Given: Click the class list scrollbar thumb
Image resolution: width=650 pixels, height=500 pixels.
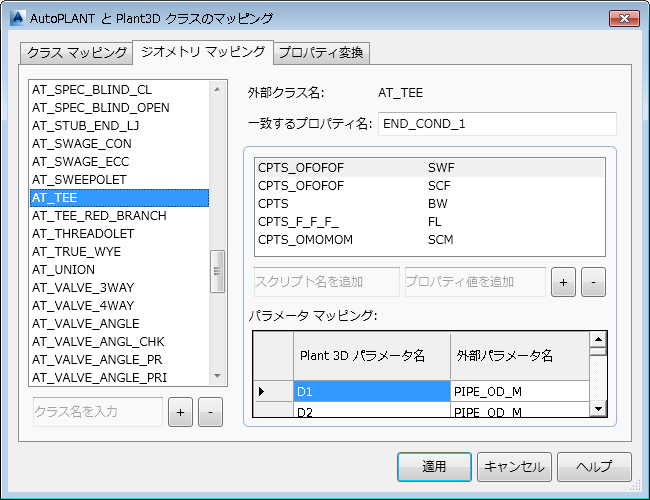Looking at the screenshot, I should [x=217, y=272].
